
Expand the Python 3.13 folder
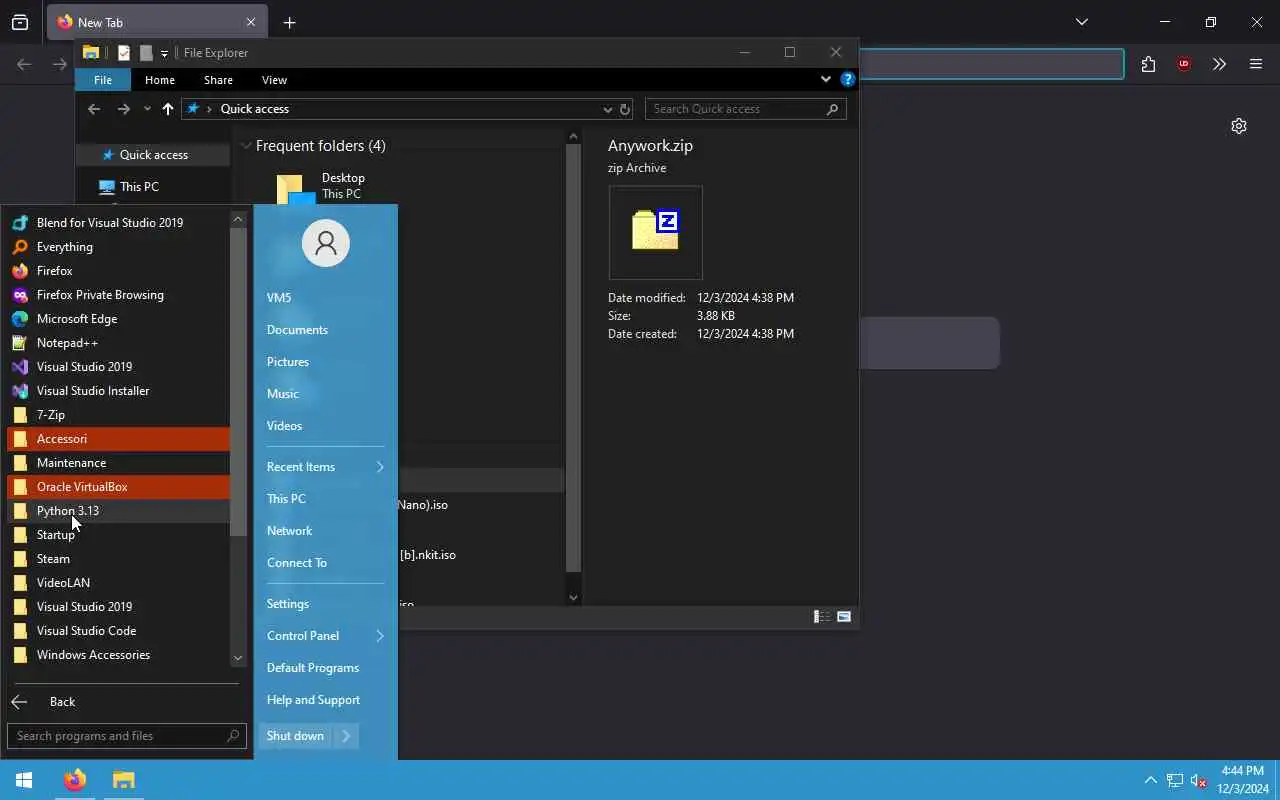coord(118,511)
